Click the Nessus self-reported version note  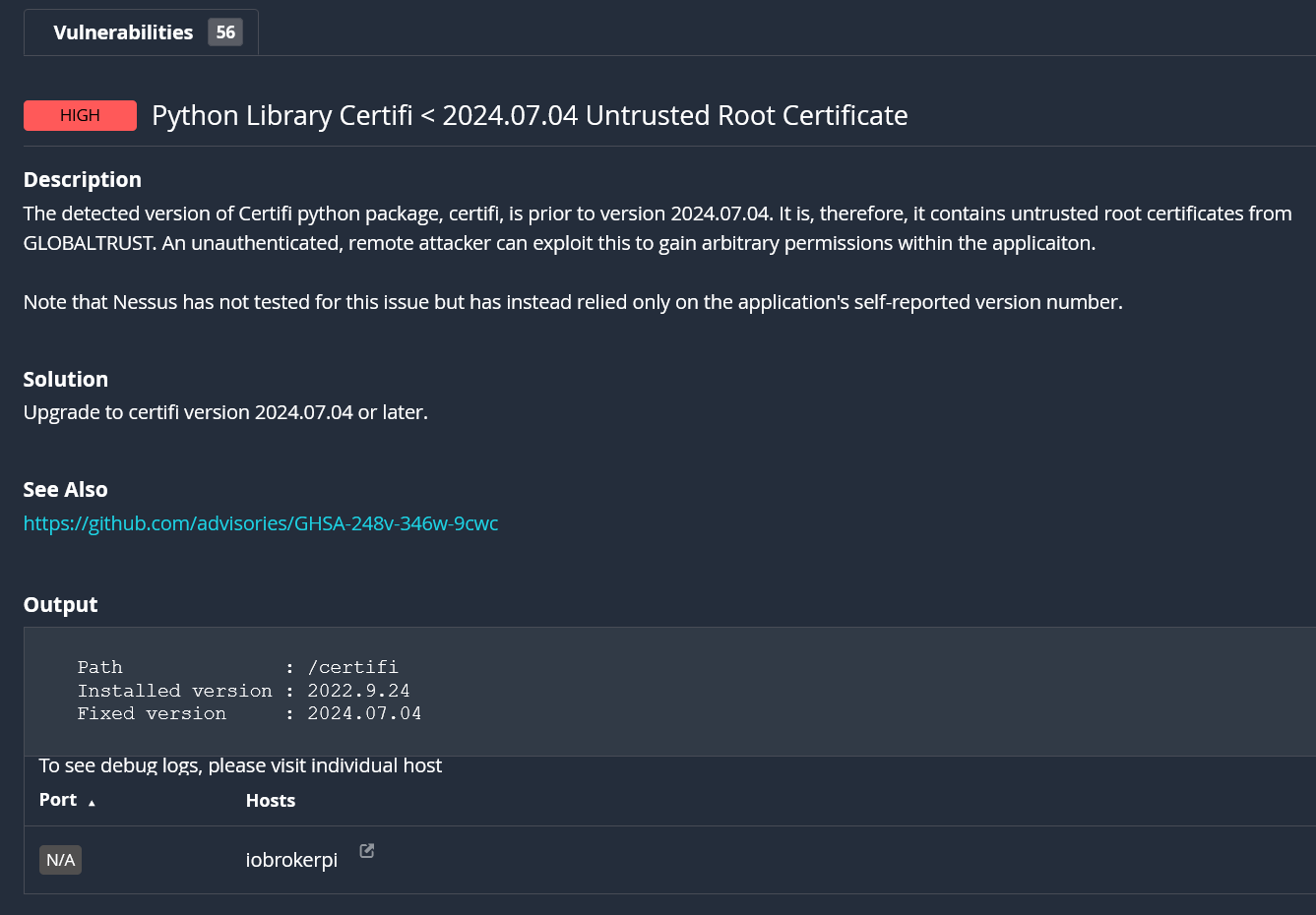point(573,302)
